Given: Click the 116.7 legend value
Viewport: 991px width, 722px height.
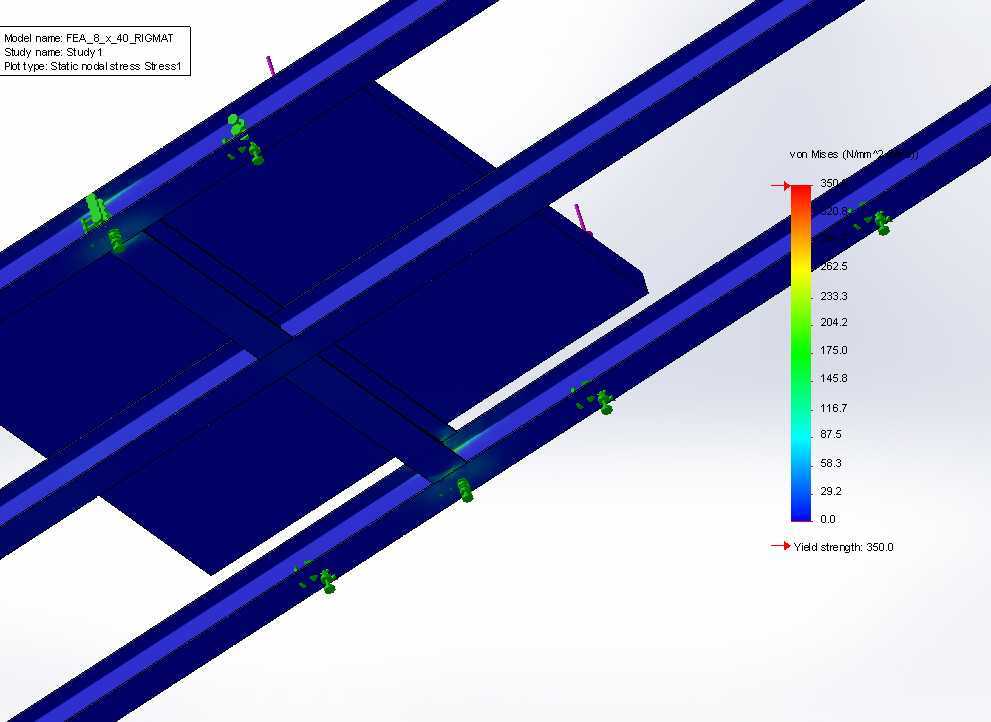Looking at the screenshot, I should click(x=834, y=408).
